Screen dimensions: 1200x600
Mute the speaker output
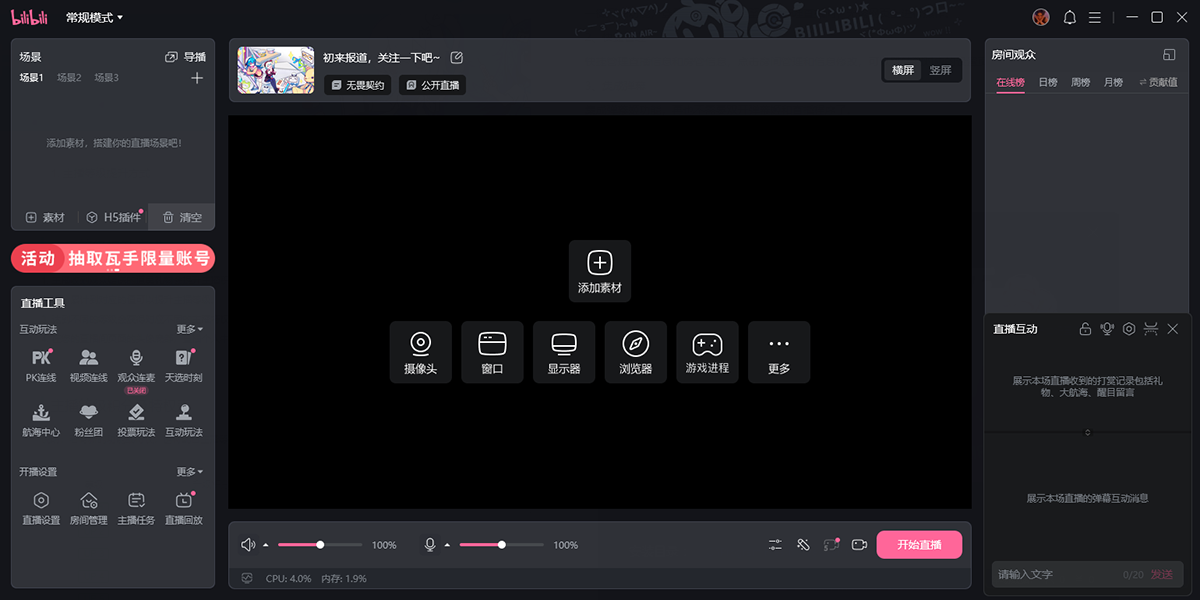tap(248, 545)
